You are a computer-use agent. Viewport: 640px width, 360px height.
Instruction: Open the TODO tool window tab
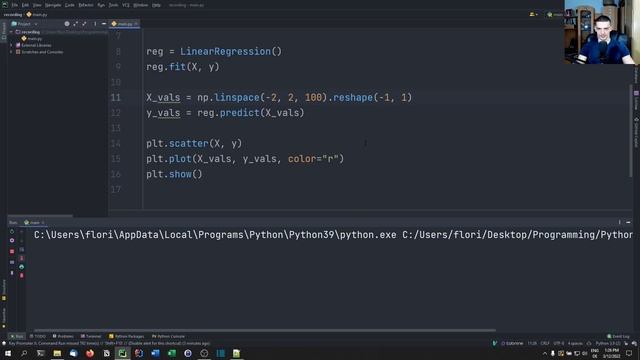click(x=38, y=336)
